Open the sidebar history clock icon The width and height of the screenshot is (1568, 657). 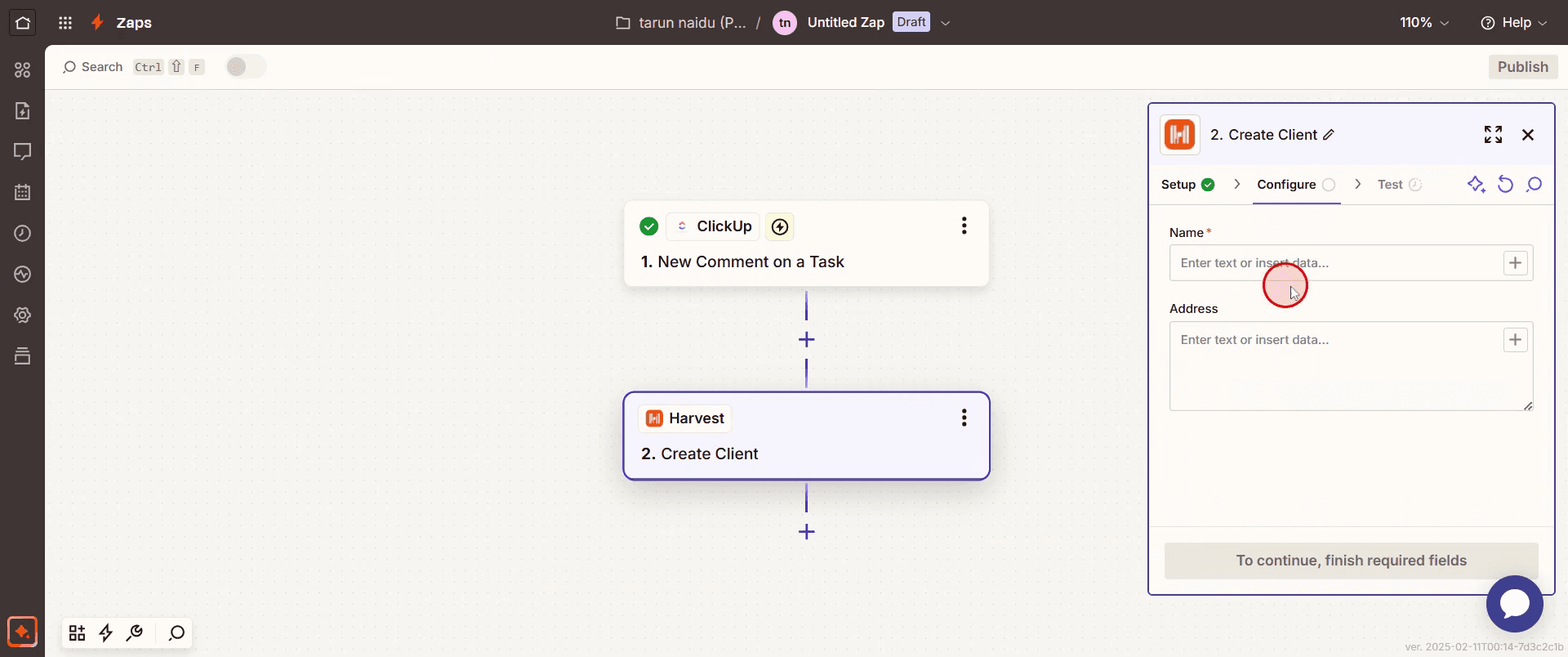click(x=23, y=233)
